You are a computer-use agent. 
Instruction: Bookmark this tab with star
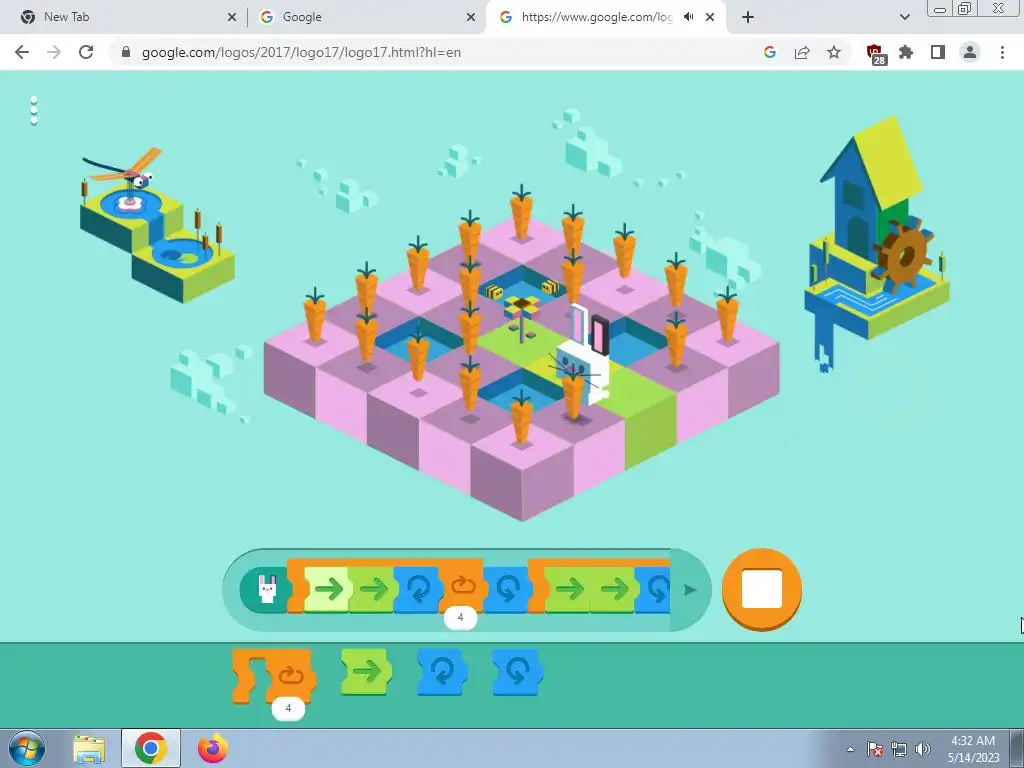click(x=834, y=52)
